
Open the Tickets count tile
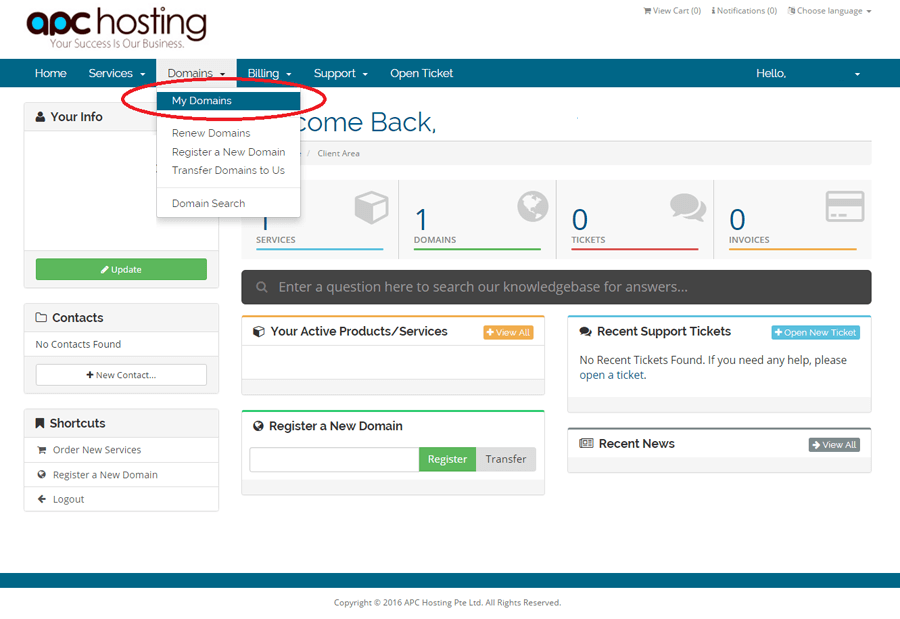point(635,219)
